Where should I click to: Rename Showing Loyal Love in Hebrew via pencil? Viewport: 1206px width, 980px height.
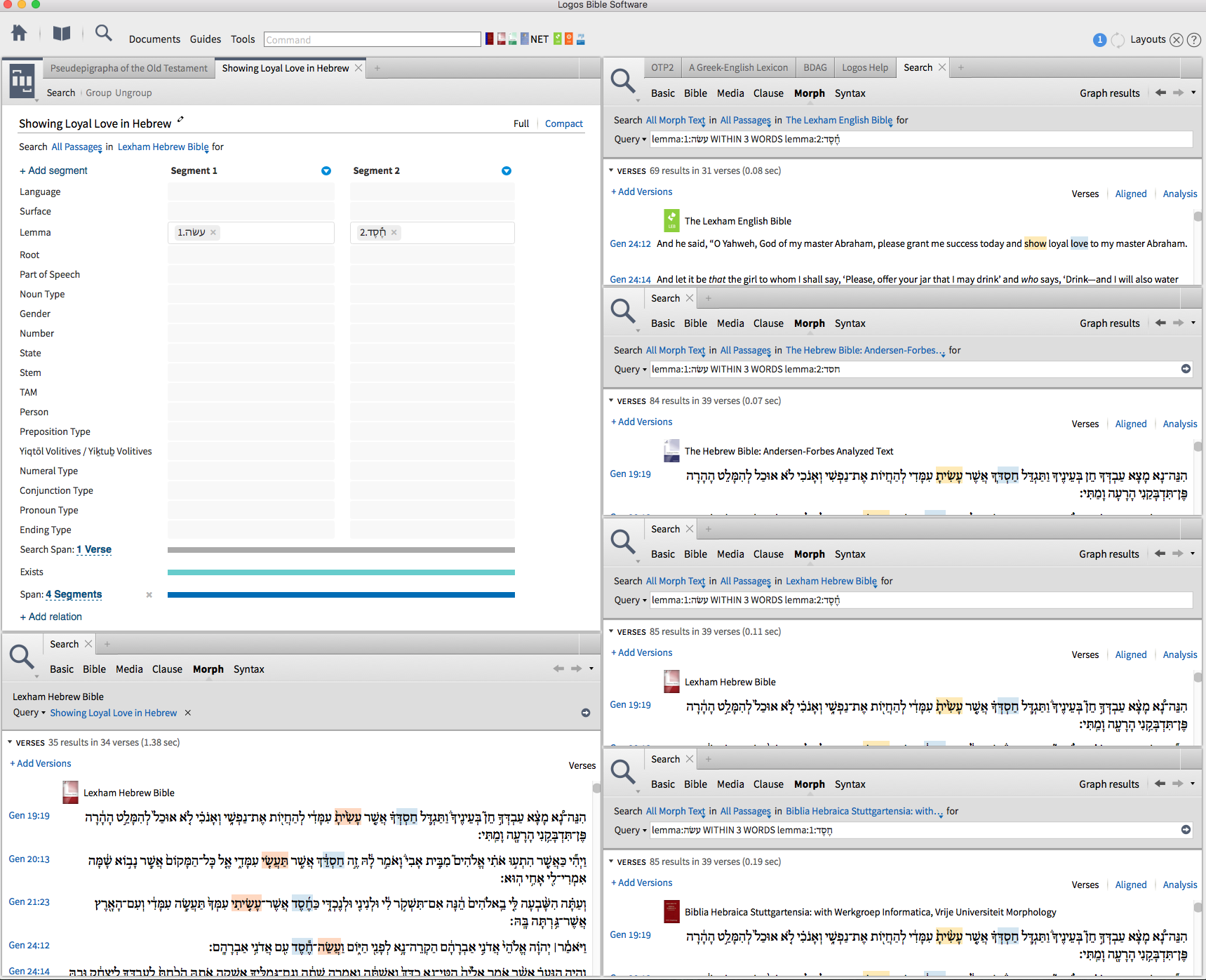coord(180,120)
